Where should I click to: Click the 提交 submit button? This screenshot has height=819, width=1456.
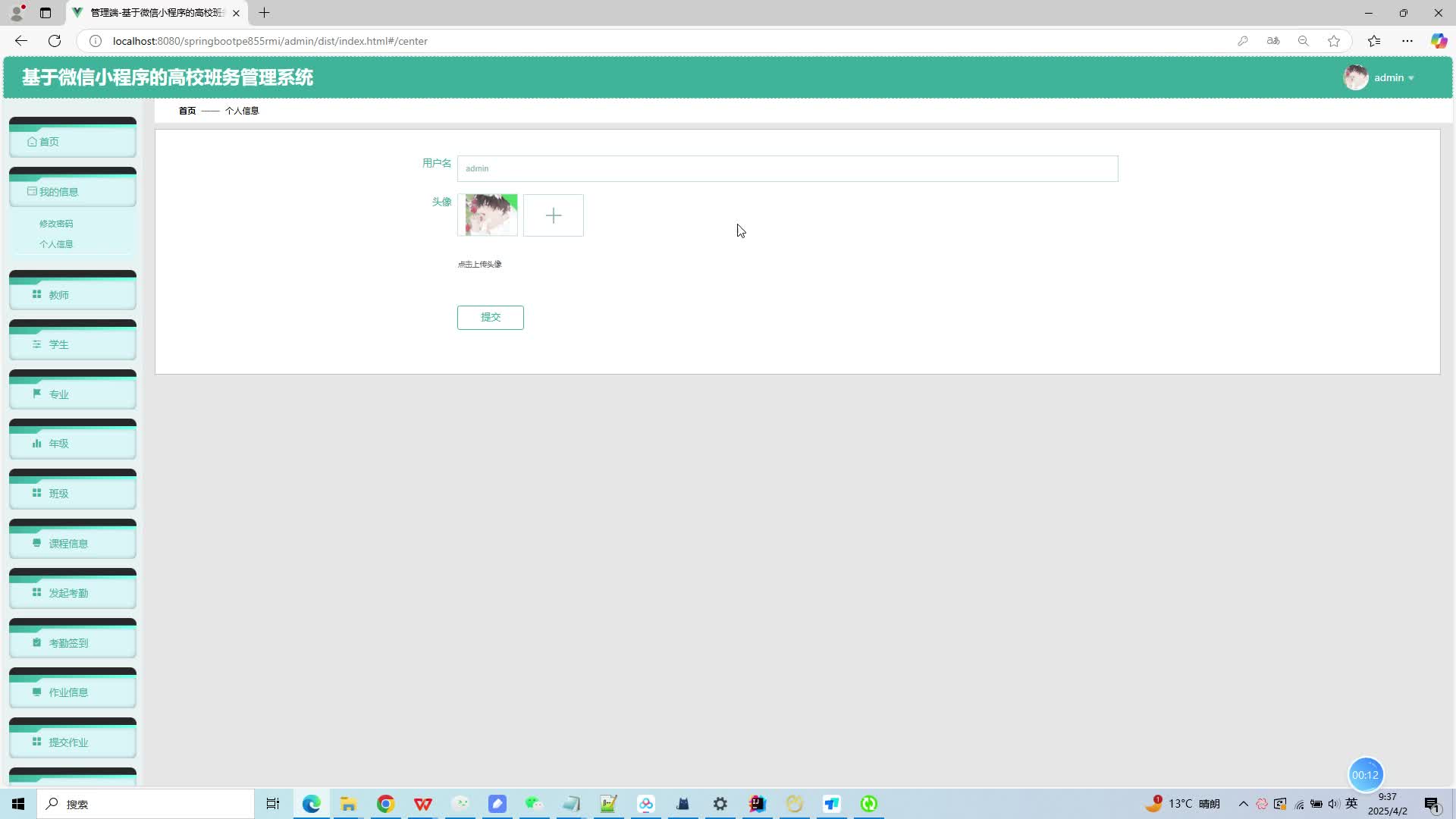[490, 317]
